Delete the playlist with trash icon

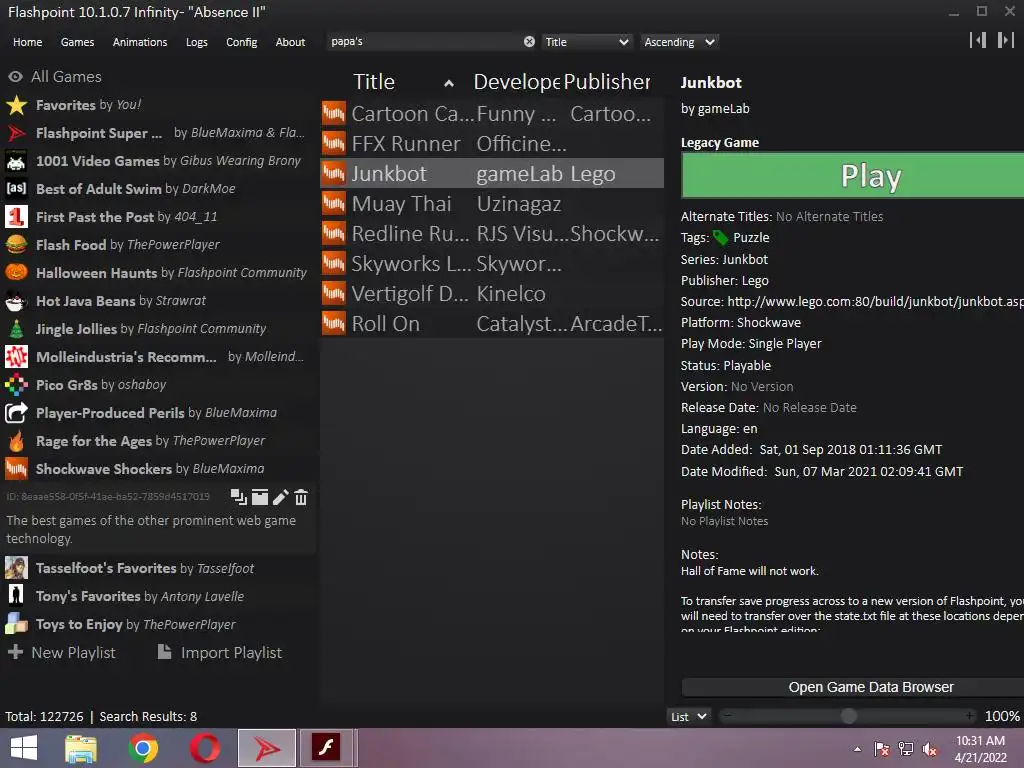tap(301, 498)
